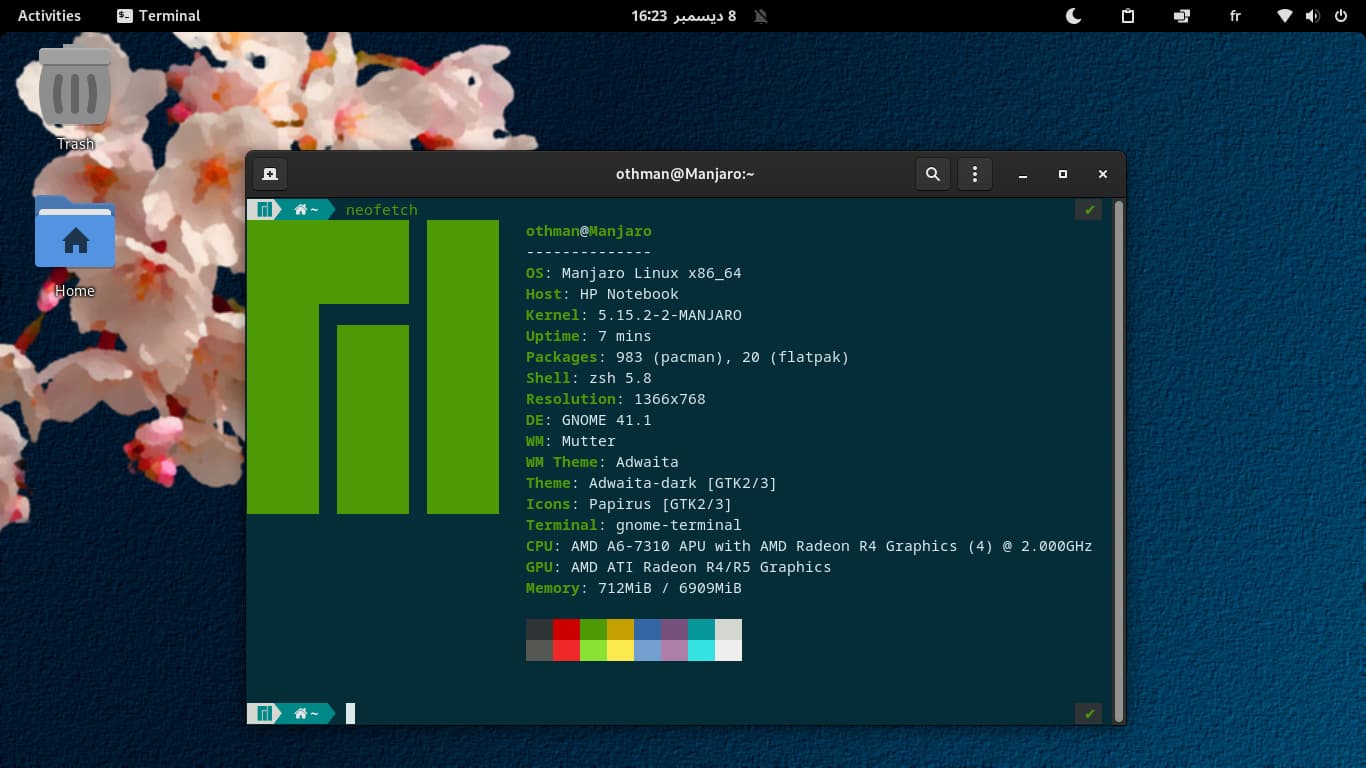Expand the terminal three-dot menu

pyautogui.click(x=975, y=174)
